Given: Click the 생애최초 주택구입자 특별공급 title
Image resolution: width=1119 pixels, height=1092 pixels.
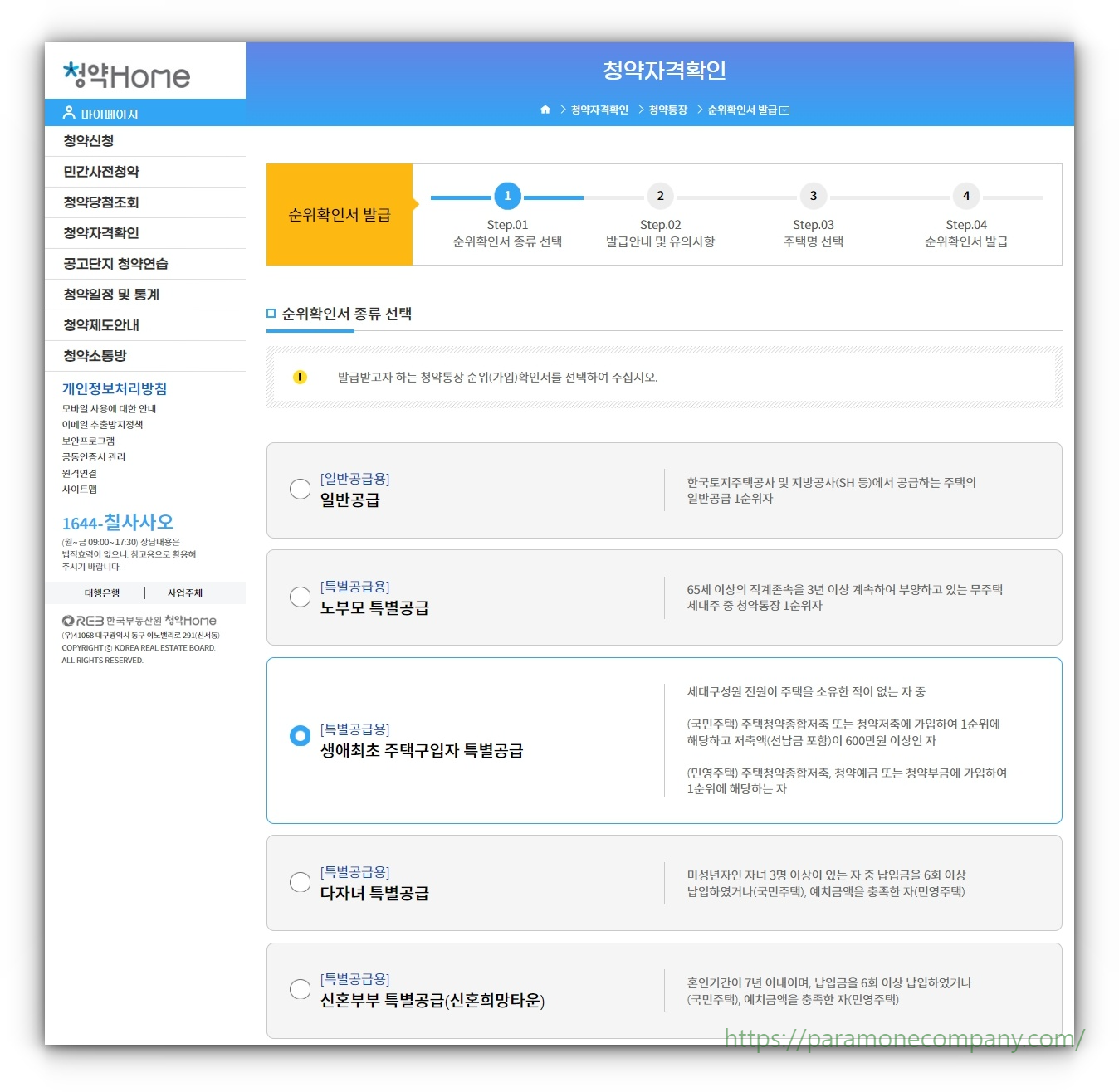Looking at the screenshot, I should (x=422, y=751).
